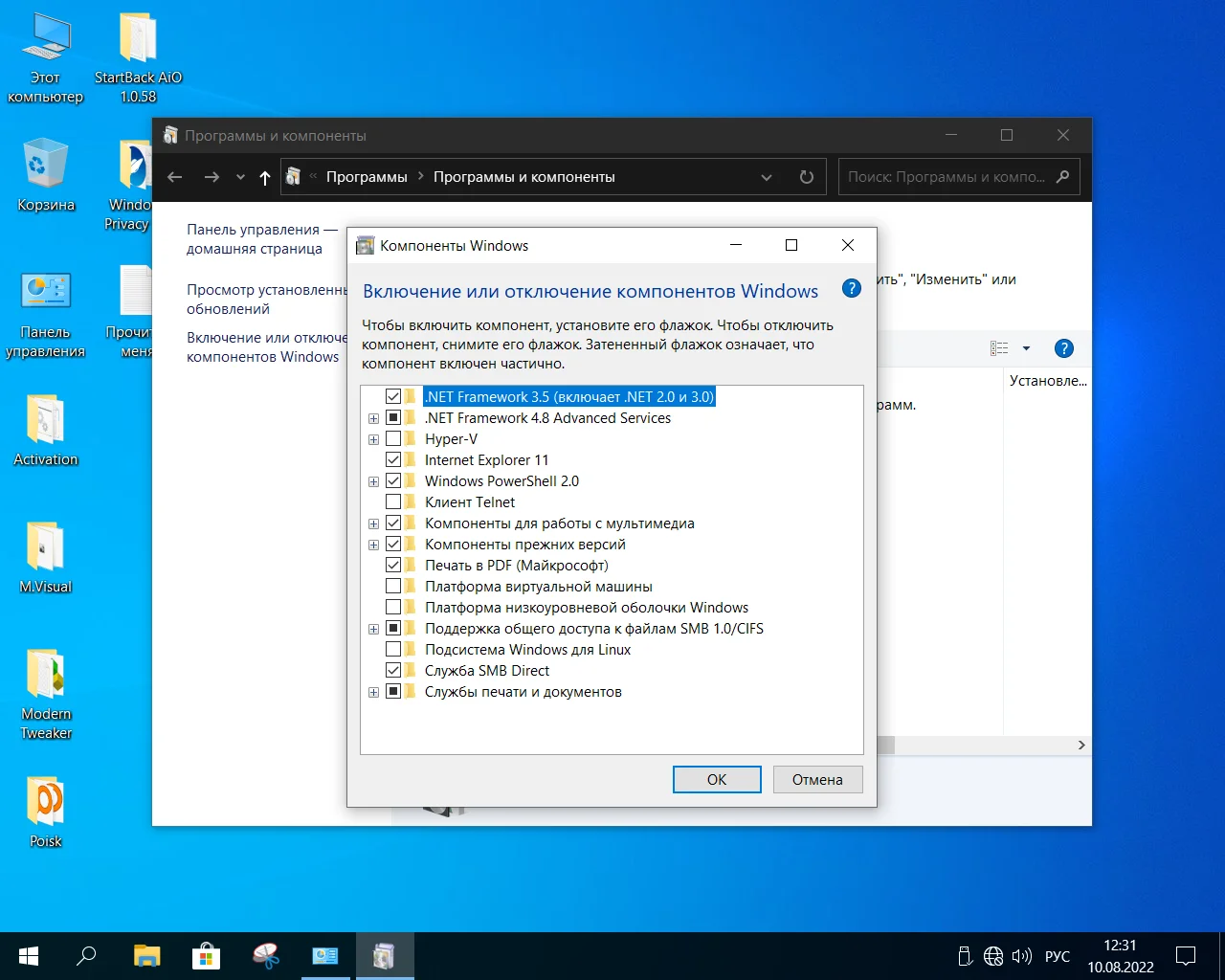The width and height of the screenshot is (1225, 980).
Task: Open File Explorer from the taskbar
Action: click(146, 956)
